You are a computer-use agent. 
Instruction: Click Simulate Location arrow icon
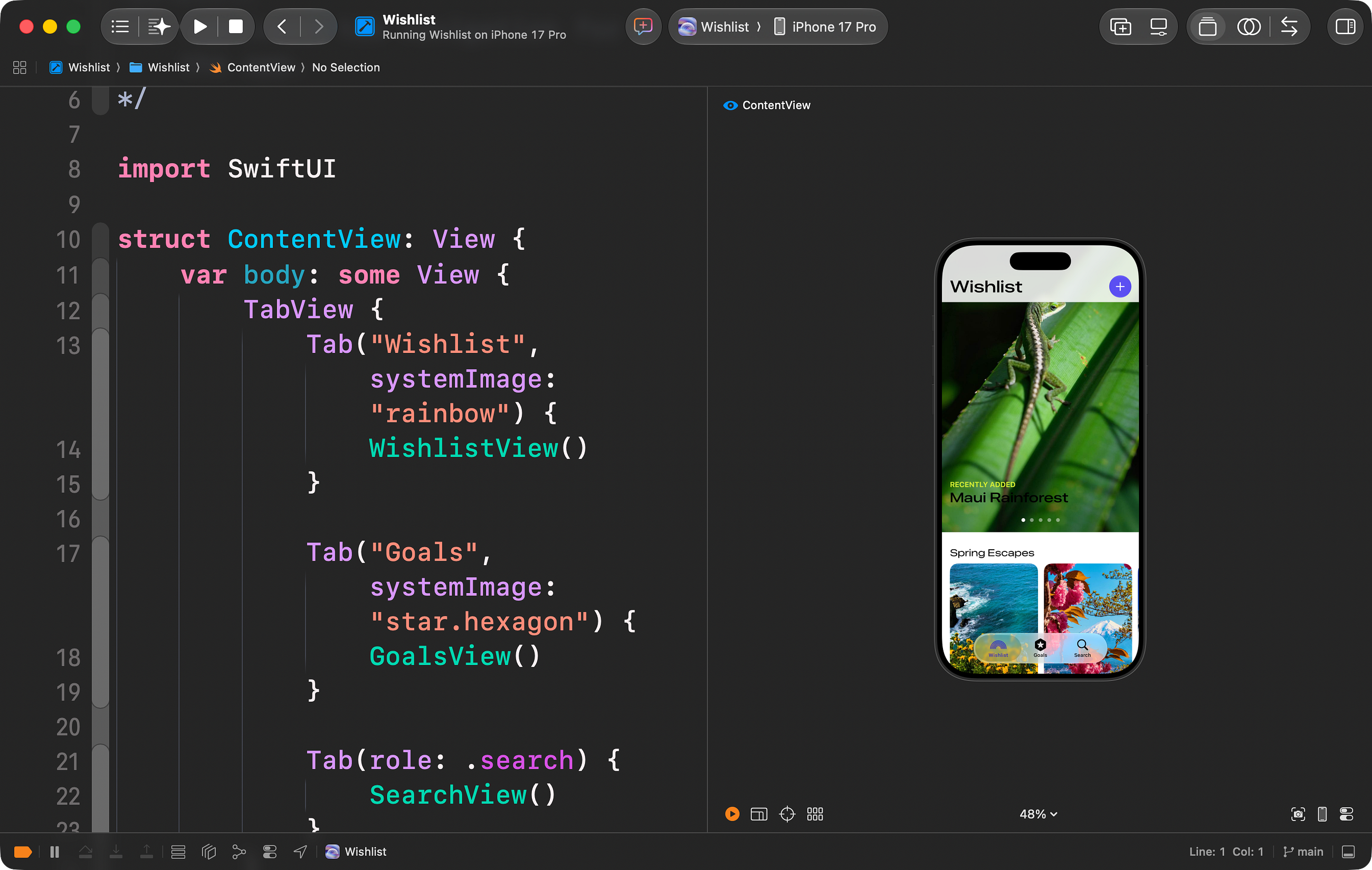[300, 852]
